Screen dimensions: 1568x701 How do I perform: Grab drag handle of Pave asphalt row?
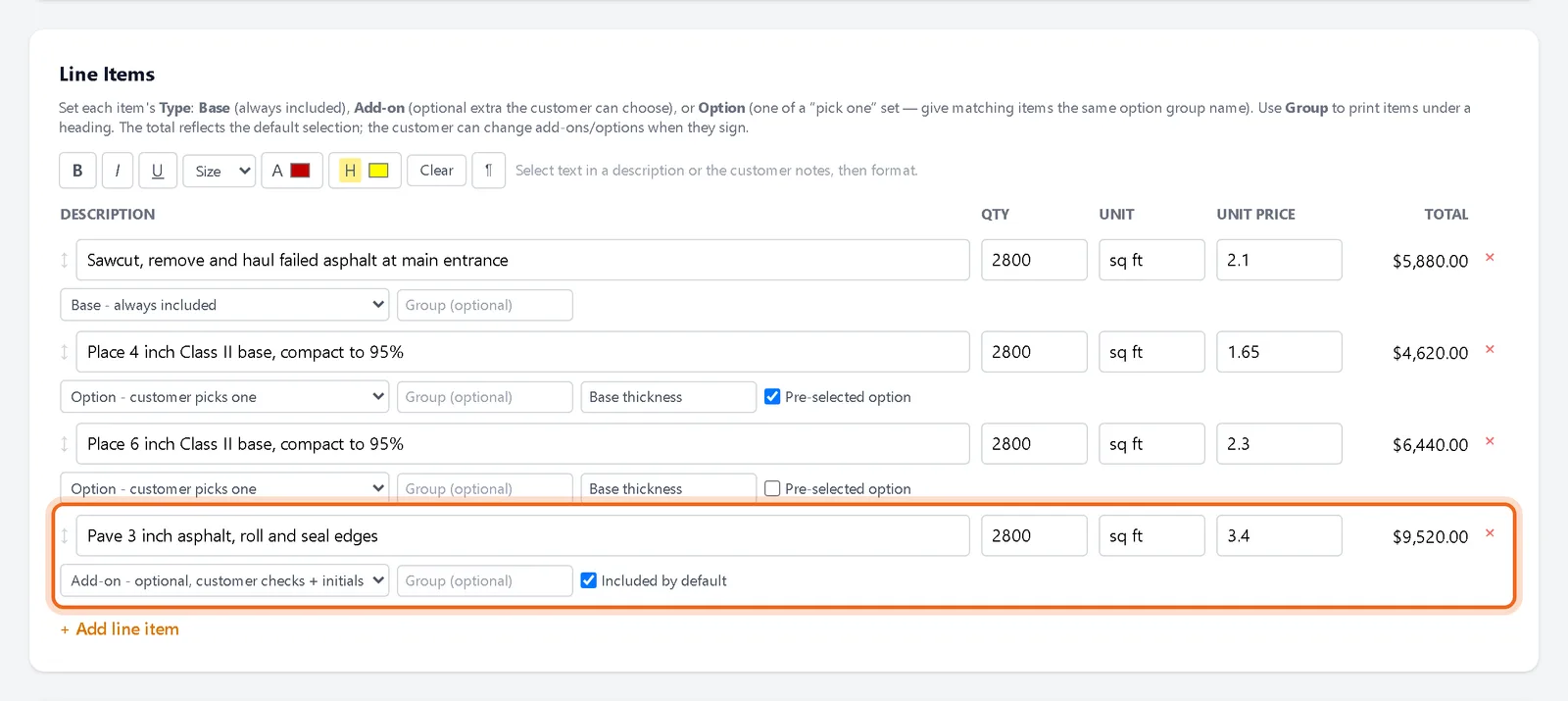65,536
